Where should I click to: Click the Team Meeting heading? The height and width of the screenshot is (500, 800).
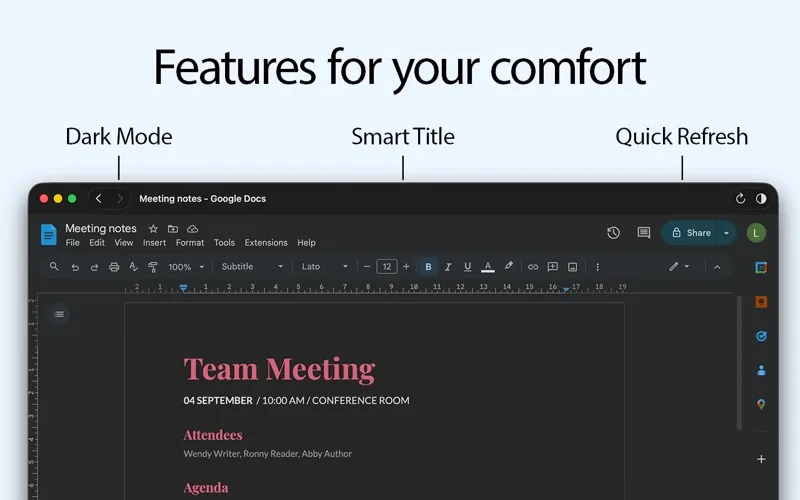point(279,369)
